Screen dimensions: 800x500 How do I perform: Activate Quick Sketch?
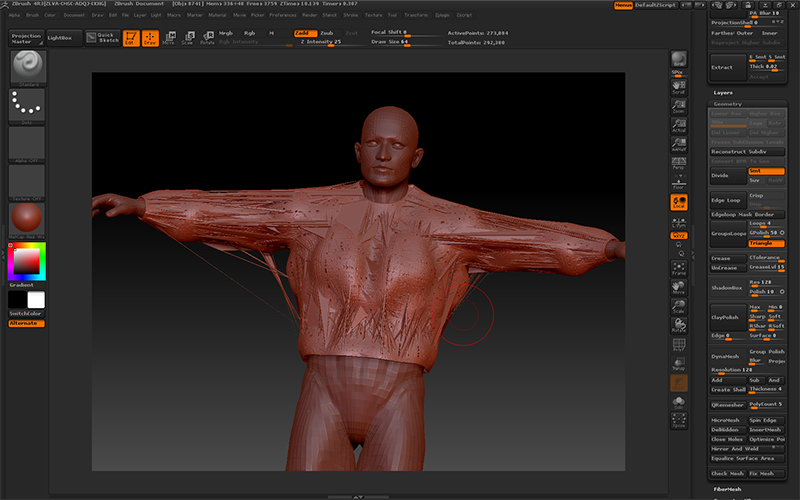pyautogui.click(x=103, y=38)
